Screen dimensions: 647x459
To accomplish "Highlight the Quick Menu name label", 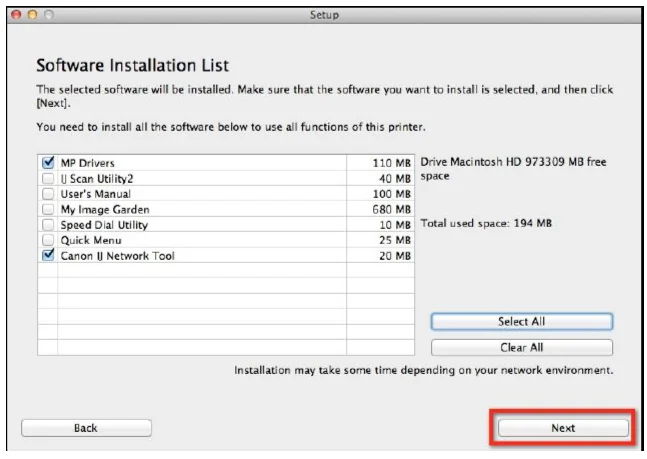I will (x=90, y=240).
